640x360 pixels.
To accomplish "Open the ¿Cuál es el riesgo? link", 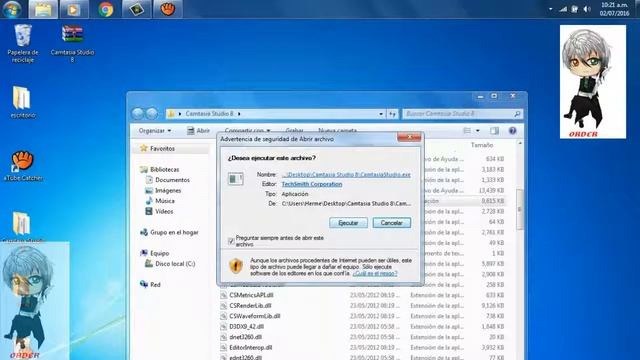I will (375, 273).
